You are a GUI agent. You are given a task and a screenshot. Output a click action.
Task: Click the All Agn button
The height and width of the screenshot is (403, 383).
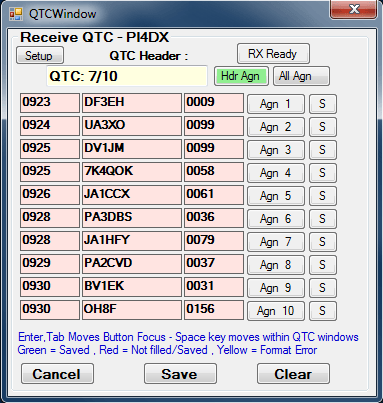coord(301,76)
